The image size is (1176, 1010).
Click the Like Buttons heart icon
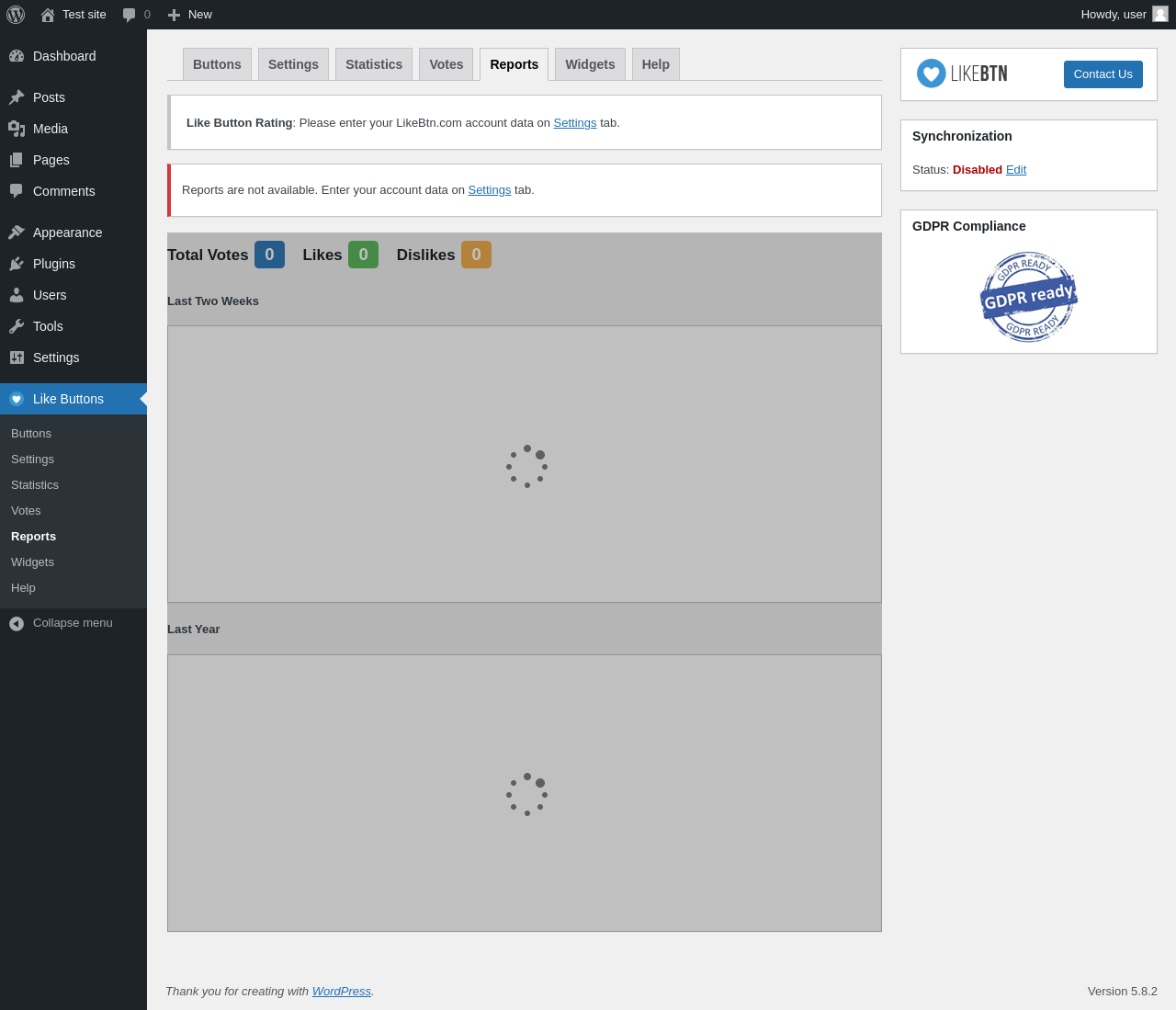tap(17, 399)
